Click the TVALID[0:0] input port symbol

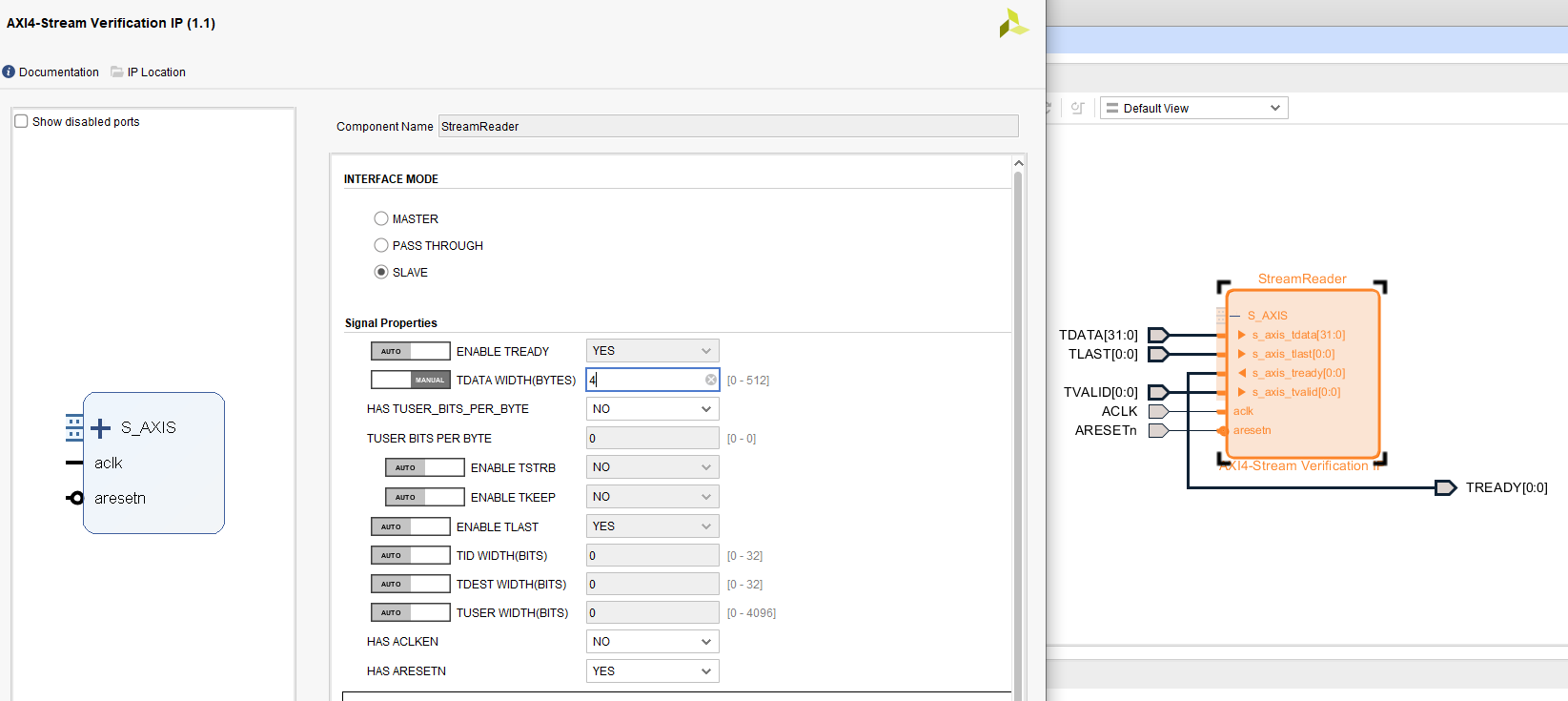1158,392
